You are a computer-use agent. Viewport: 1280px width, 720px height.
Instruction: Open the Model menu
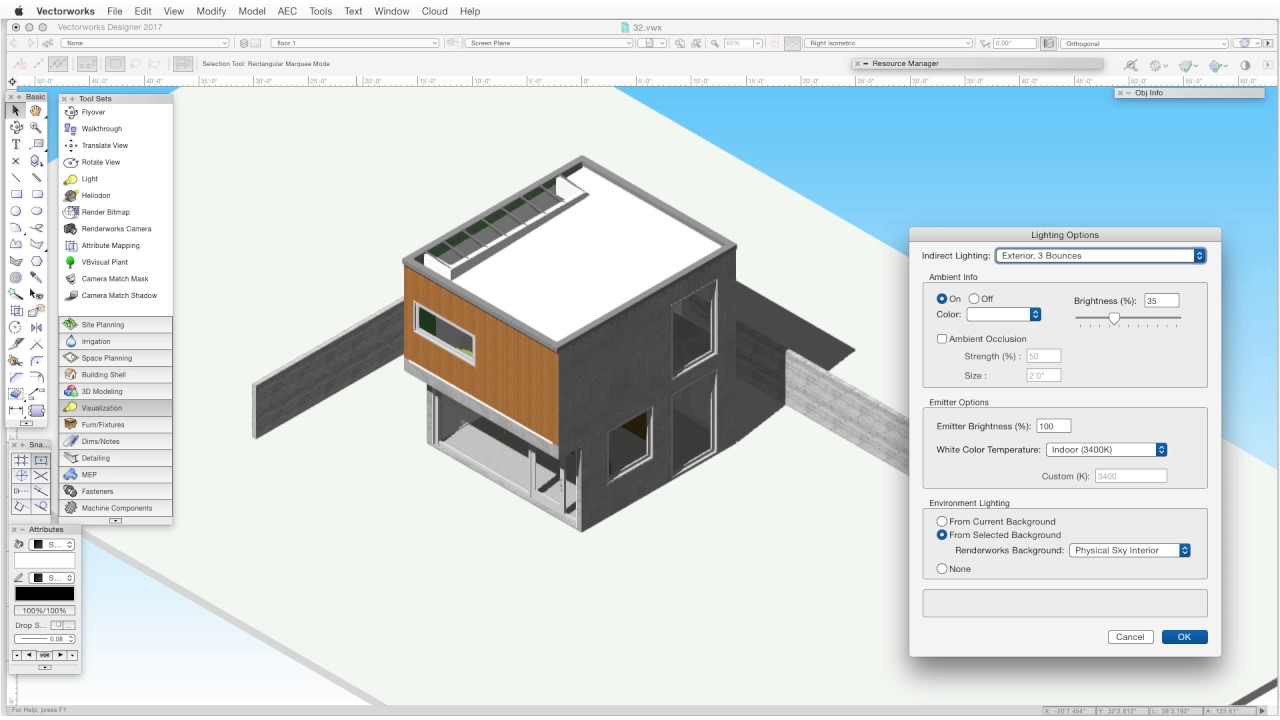coord(252,11)
